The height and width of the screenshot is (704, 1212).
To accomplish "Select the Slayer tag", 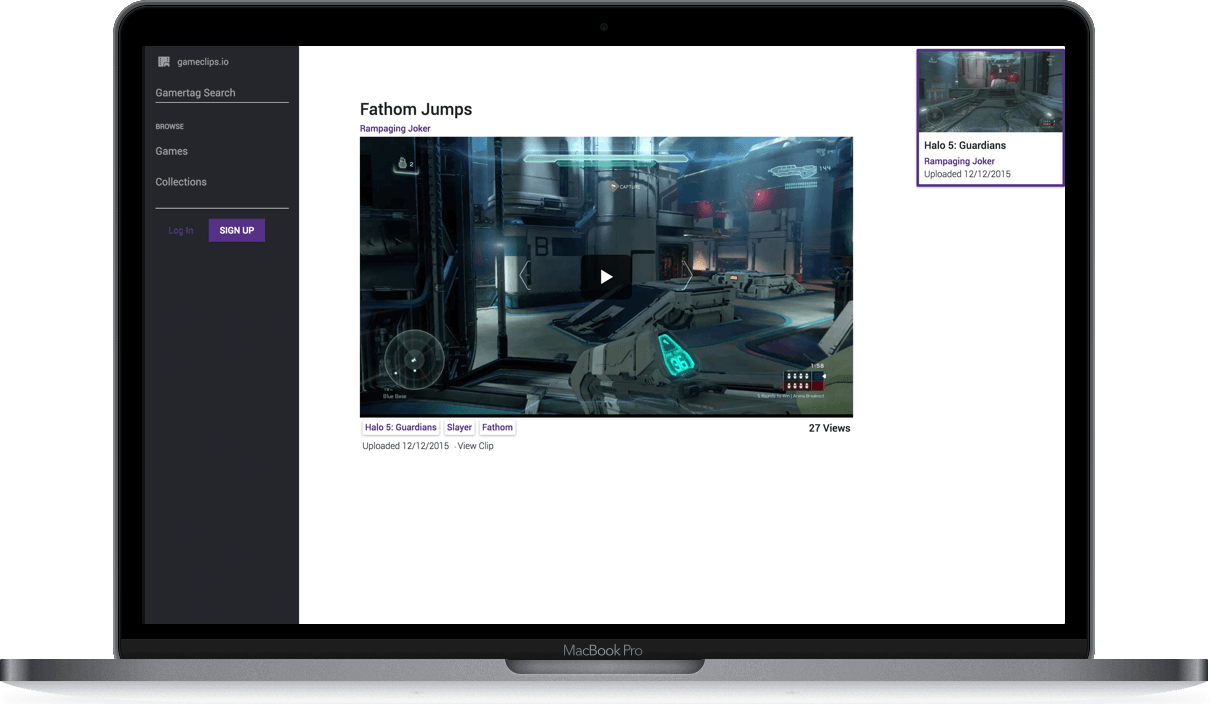I will pyautogui.click(x=459, y=428).
